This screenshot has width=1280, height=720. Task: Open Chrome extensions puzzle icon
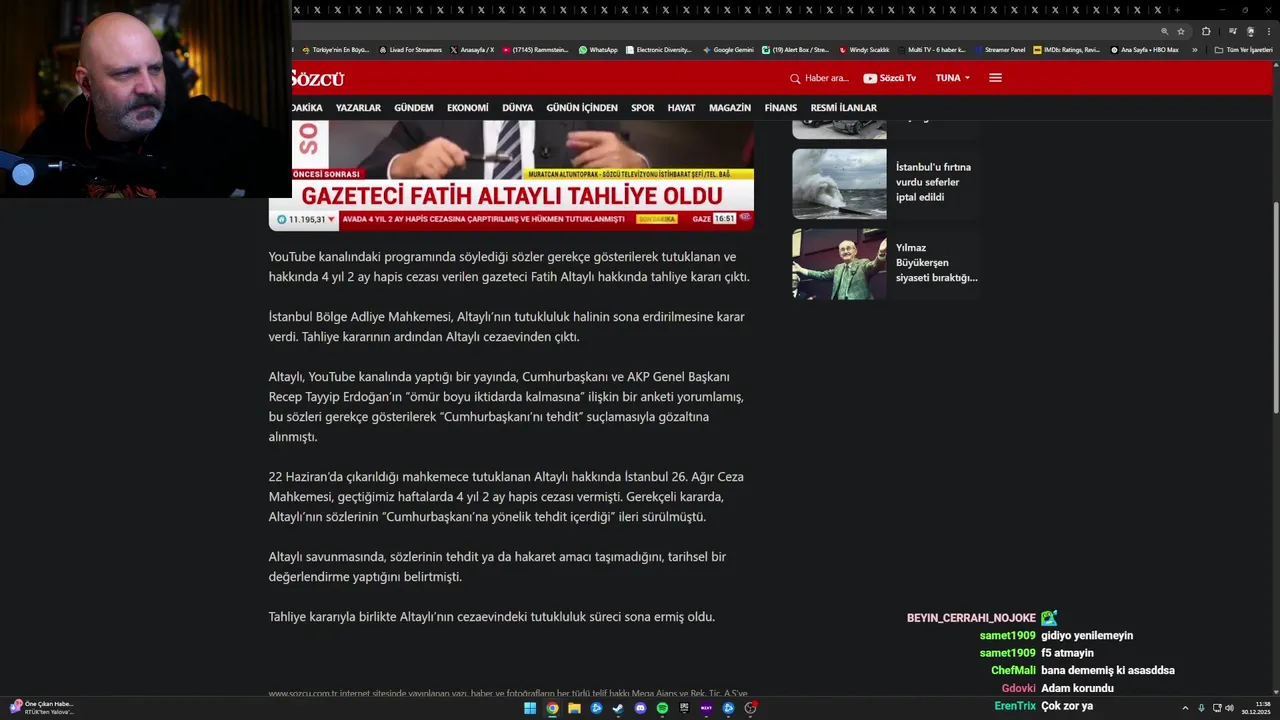point(1206,31)
